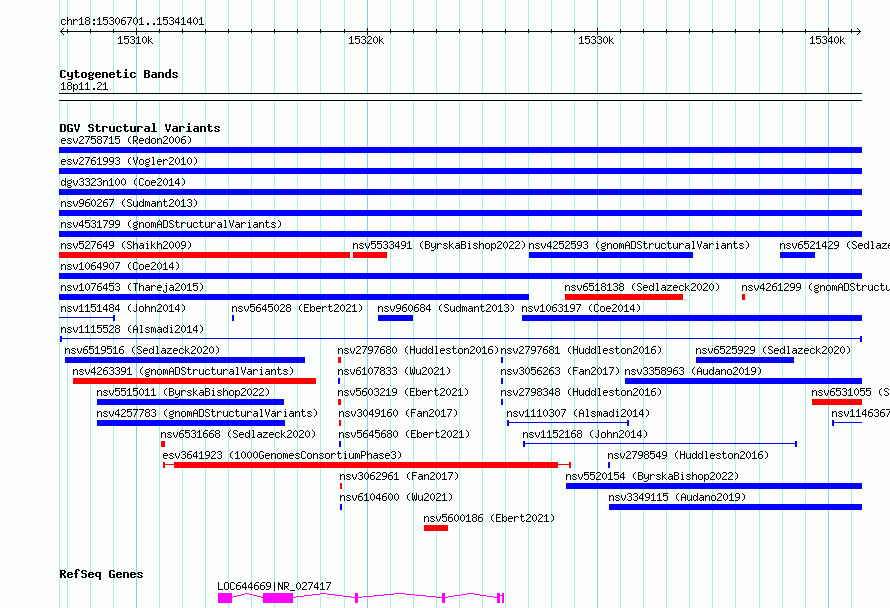The image size is (890, 608).
Task: Open nsv4263391 (gnomADStructuralVariants) label
Action: click(x=183, y=371)
